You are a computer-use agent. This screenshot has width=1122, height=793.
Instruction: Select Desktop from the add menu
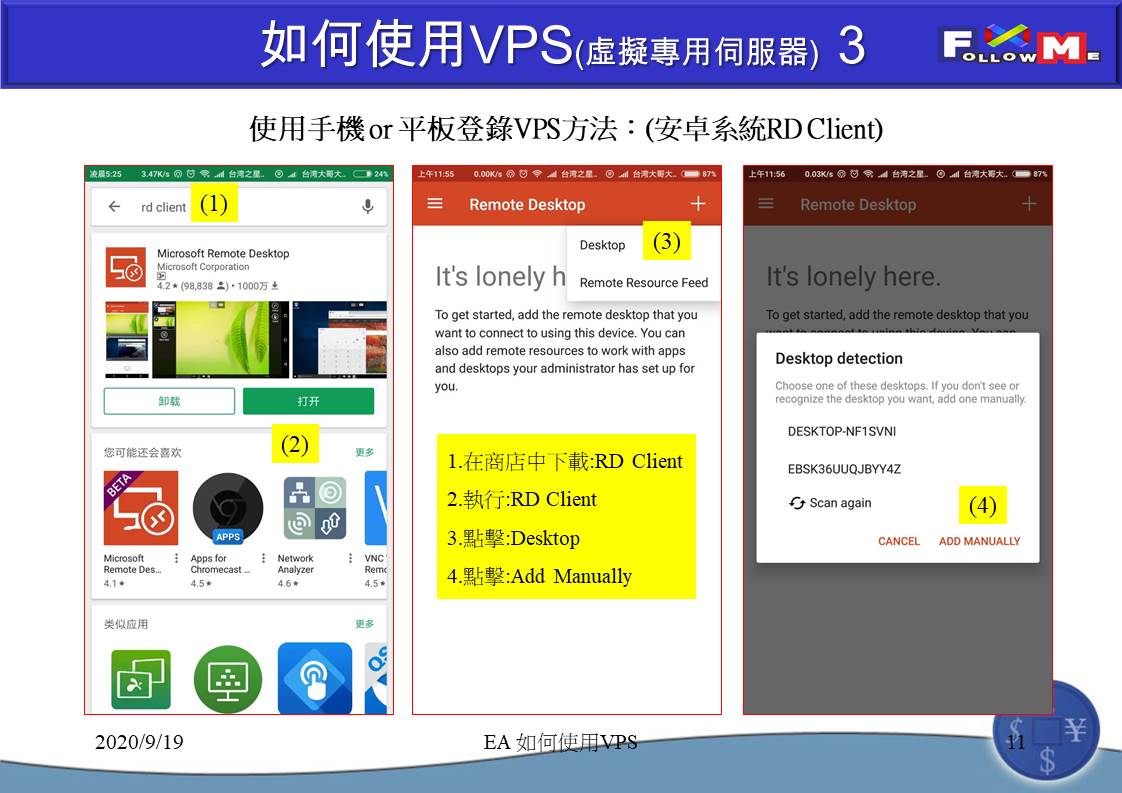coord(602,245)
